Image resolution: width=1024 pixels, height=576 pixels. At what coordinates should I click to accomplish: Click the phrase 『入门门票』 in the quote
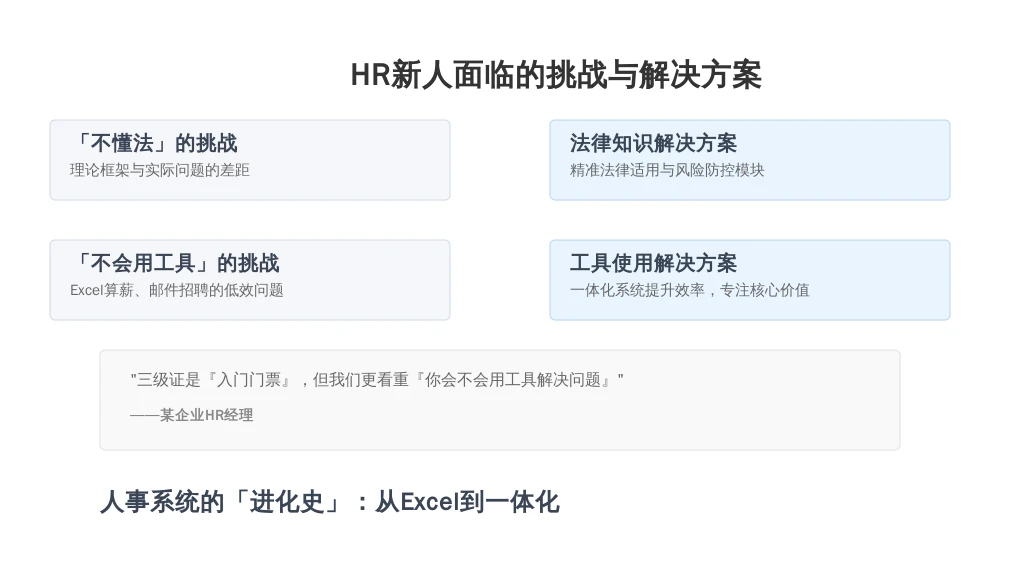[x=249, y=380]
